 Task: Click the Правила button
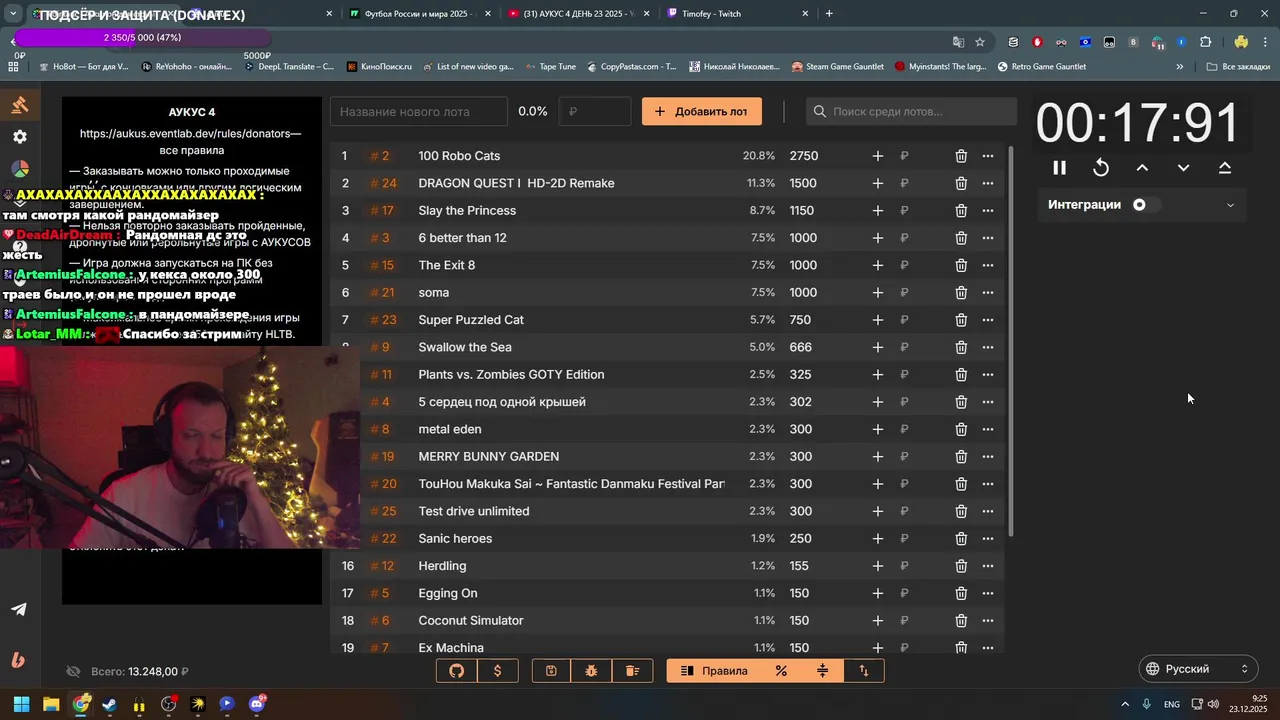click(714, 671)
